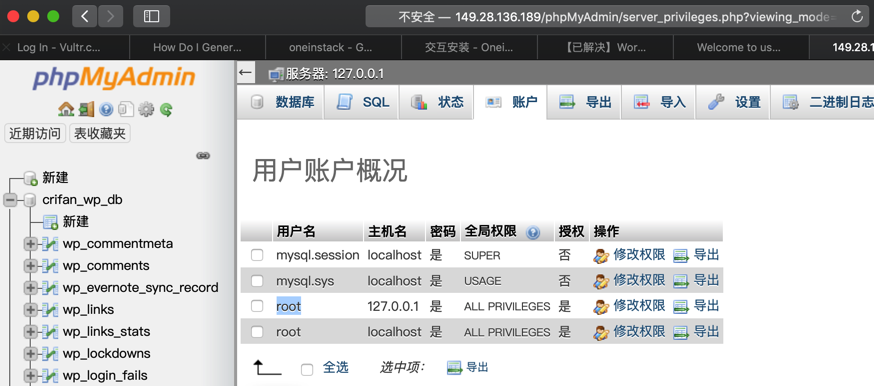Click the highlighted root username text
874x386 pixels.
(289, 306)
